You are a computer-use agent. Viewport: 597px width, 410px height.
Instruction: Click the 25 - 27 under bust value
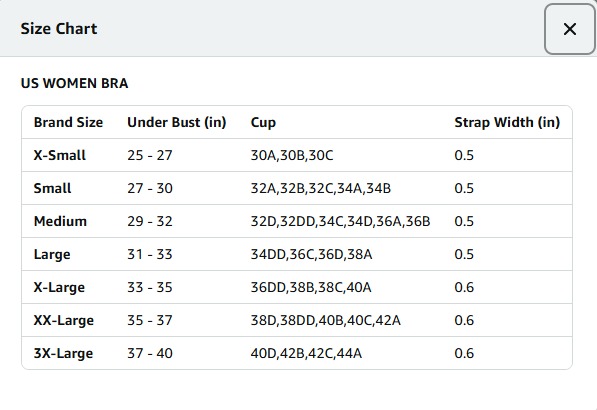click(x=150, y=155)
